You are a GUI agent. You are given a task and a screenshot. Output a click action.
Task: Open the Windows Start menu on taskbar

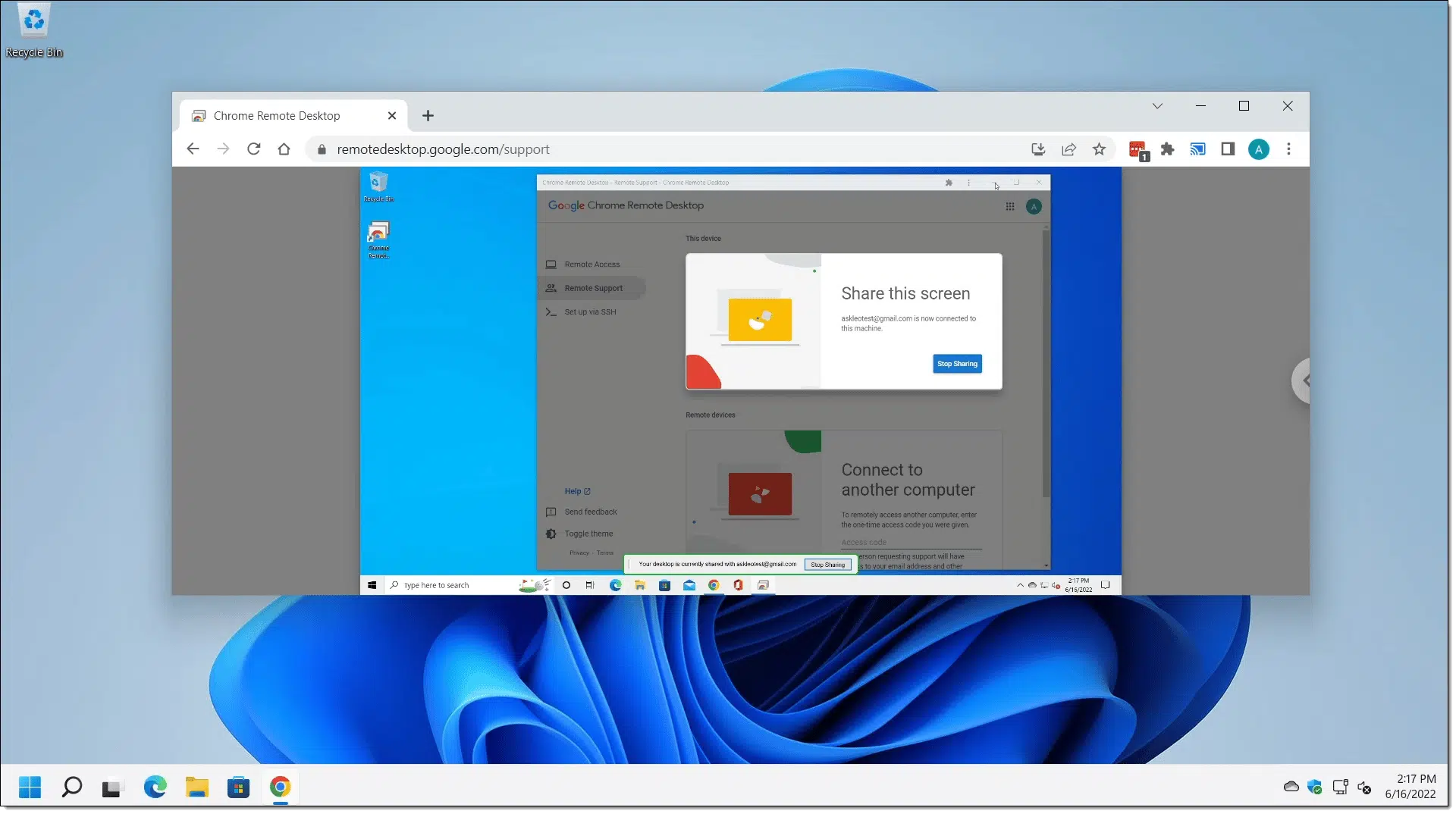click(30, 787)
